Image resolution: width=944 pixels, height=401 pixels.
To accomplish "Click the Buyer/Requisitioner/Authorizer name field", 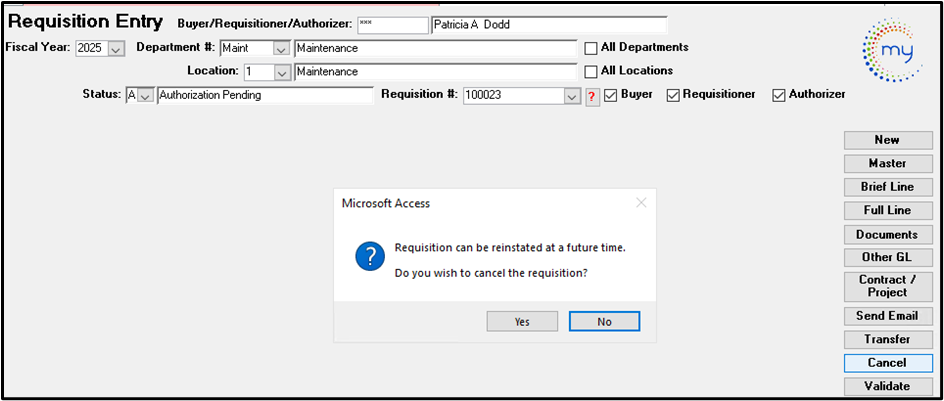I will (549, 25).
